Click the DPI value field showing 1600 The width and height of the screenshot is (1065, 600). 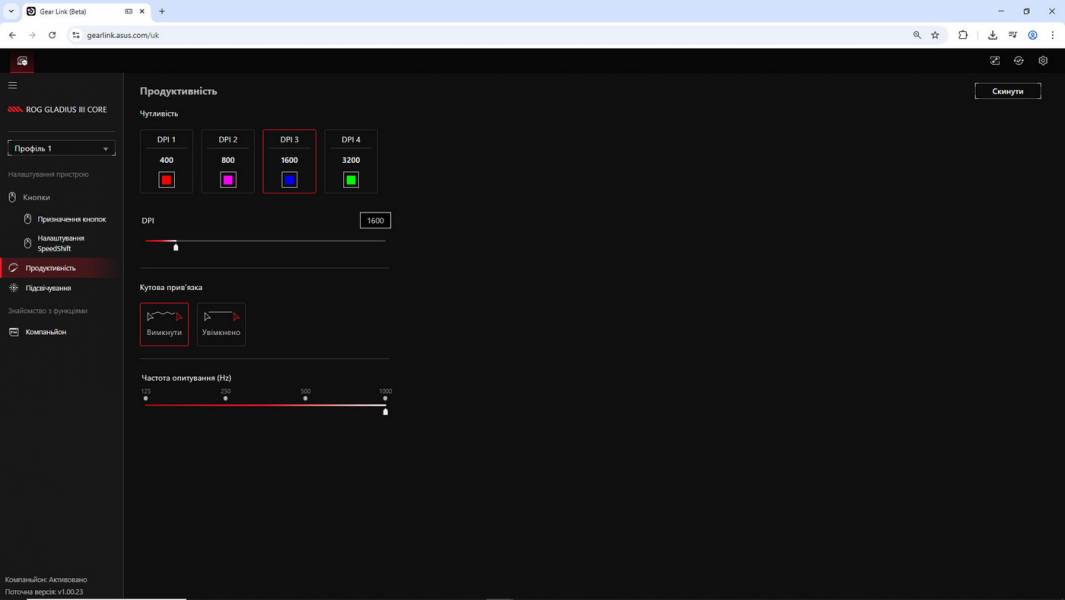click(x=375, y=220)
